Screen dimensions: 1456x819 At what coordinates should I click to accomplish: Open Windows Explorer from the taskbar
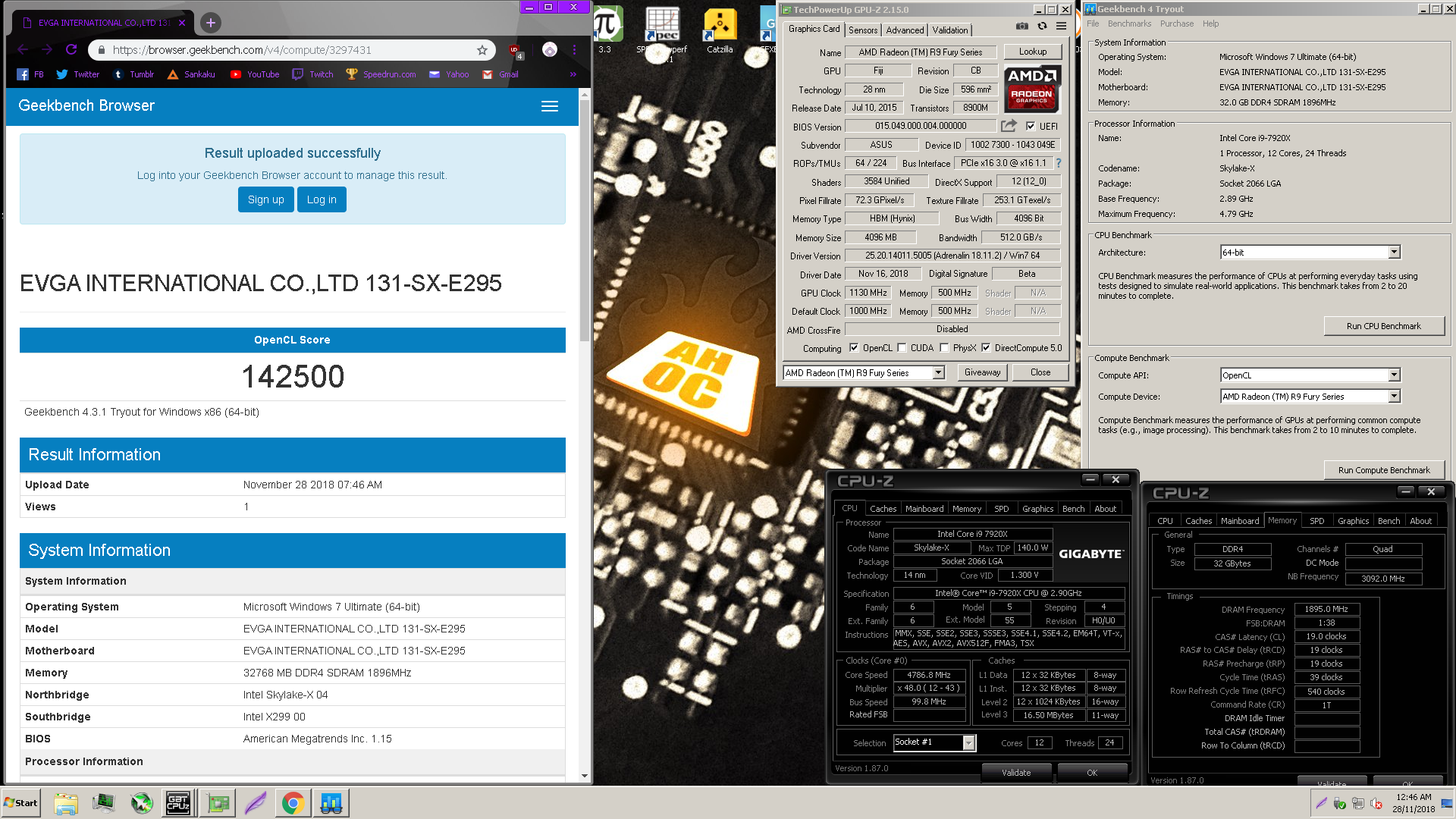pyautogui.click(x=66, y=803)
